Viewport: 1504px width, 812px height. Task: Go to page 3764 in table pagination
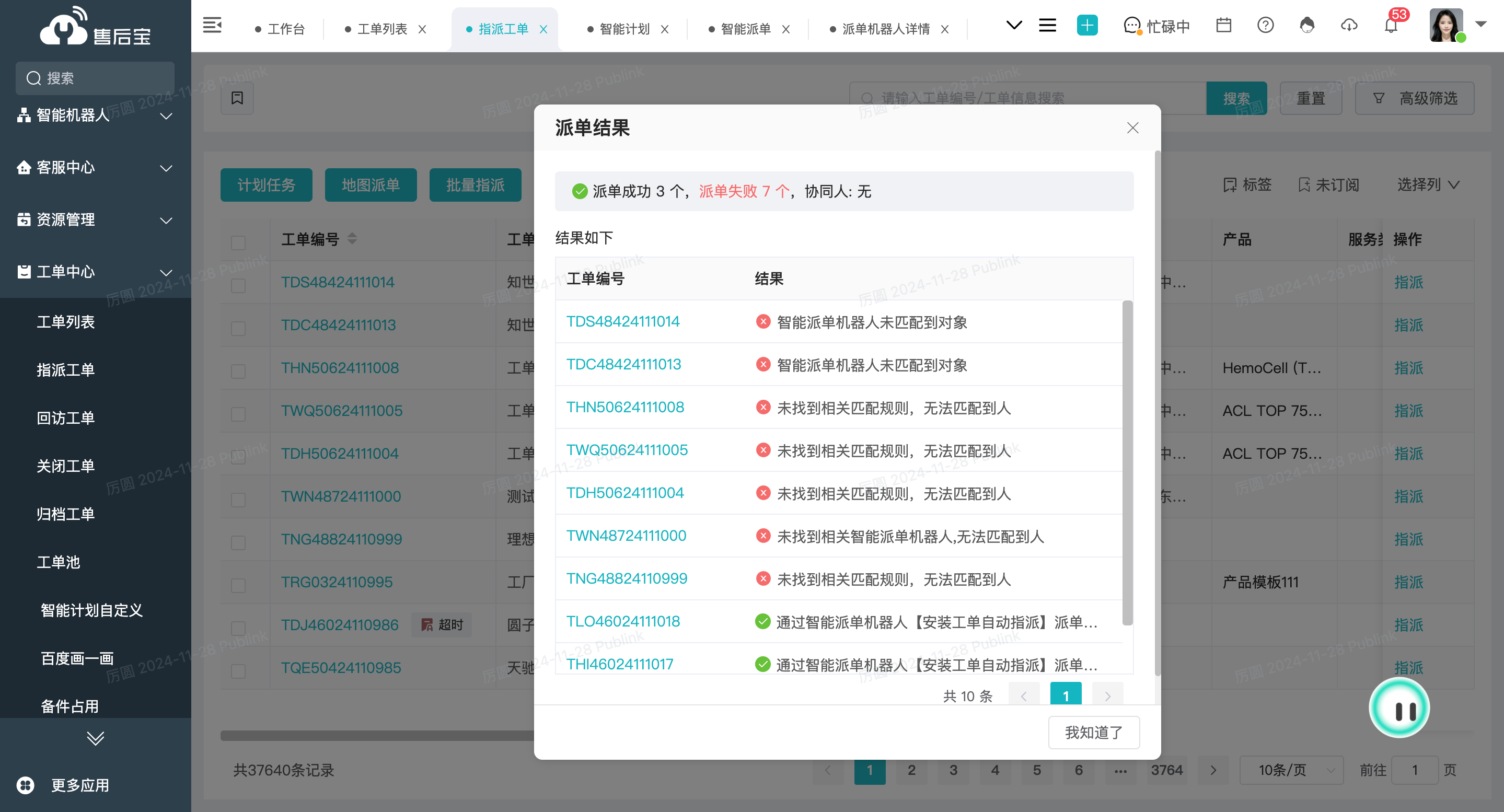click(1166, 770)
